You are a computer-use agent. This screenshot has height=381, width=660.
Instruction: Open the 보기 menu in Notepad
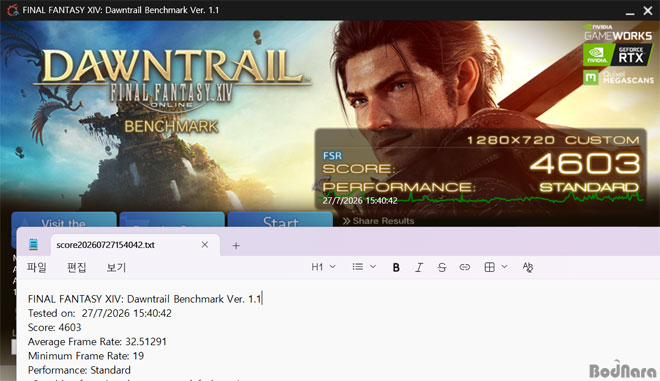point(116,267)
